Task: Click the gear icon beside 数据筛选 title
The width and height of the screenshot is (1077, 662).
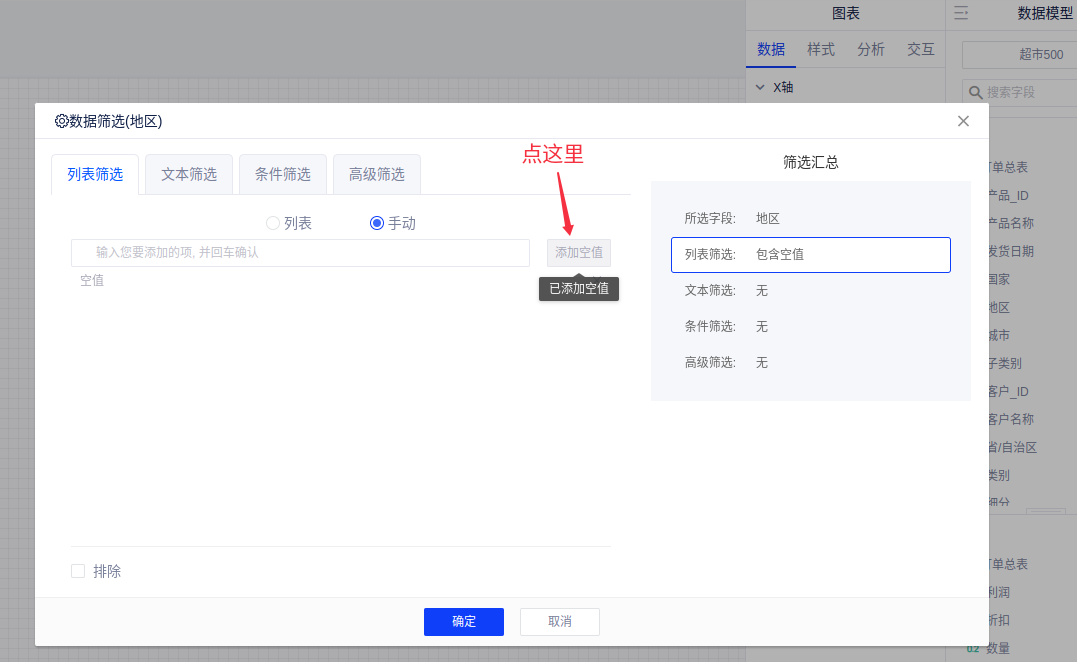Action: click(61, 121)
